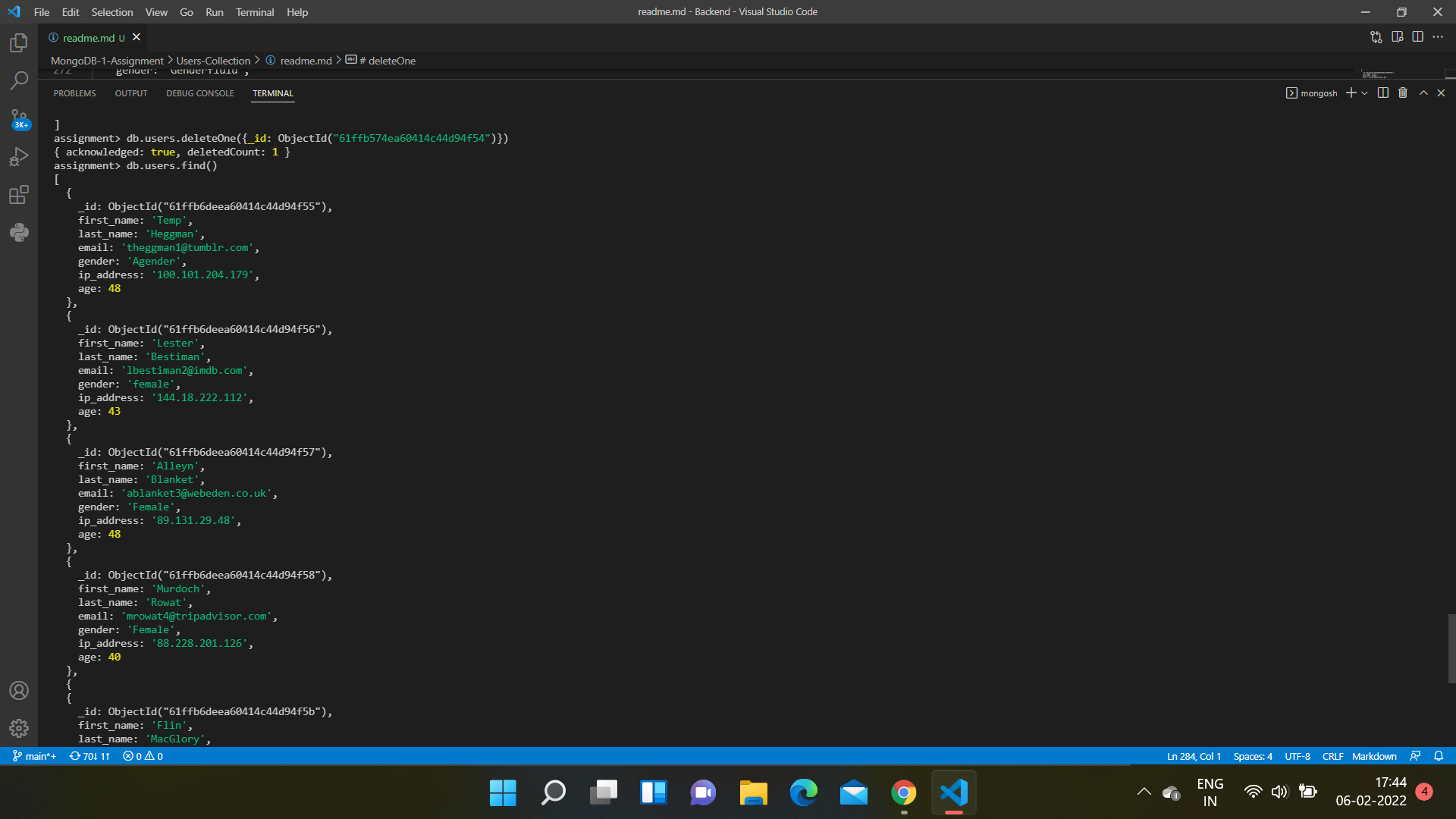Open the Search sidebar

coord(18,80)
